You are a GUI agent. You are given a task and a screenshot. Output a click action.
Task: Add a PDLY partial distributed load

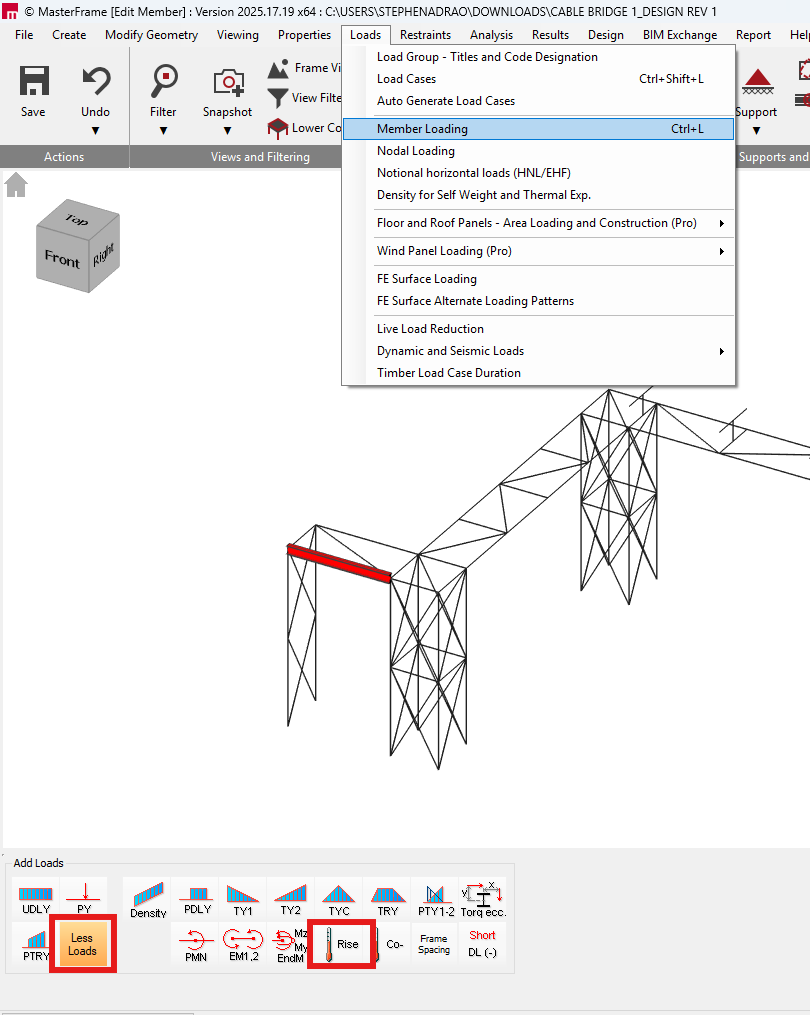[x=197, y=898]
